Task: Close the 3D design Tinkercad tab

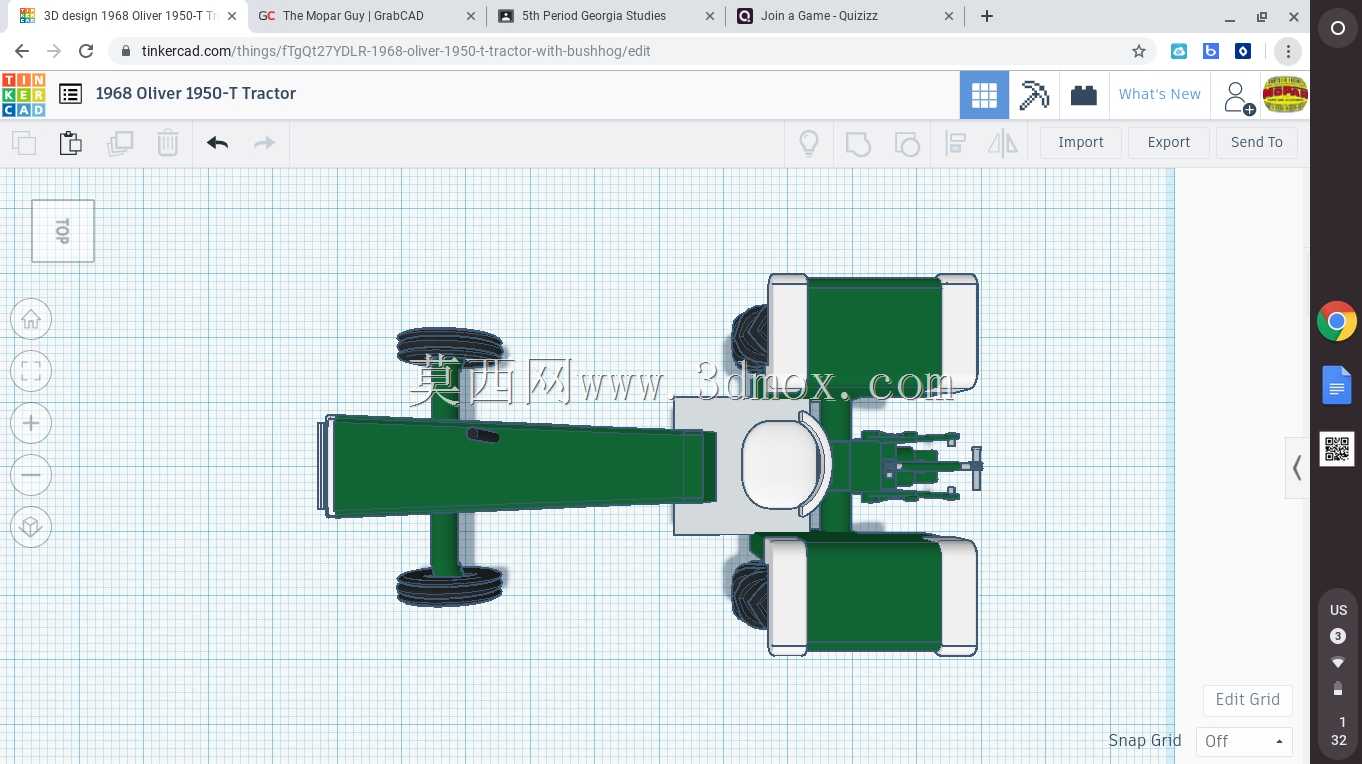Action: pos(231,16)
